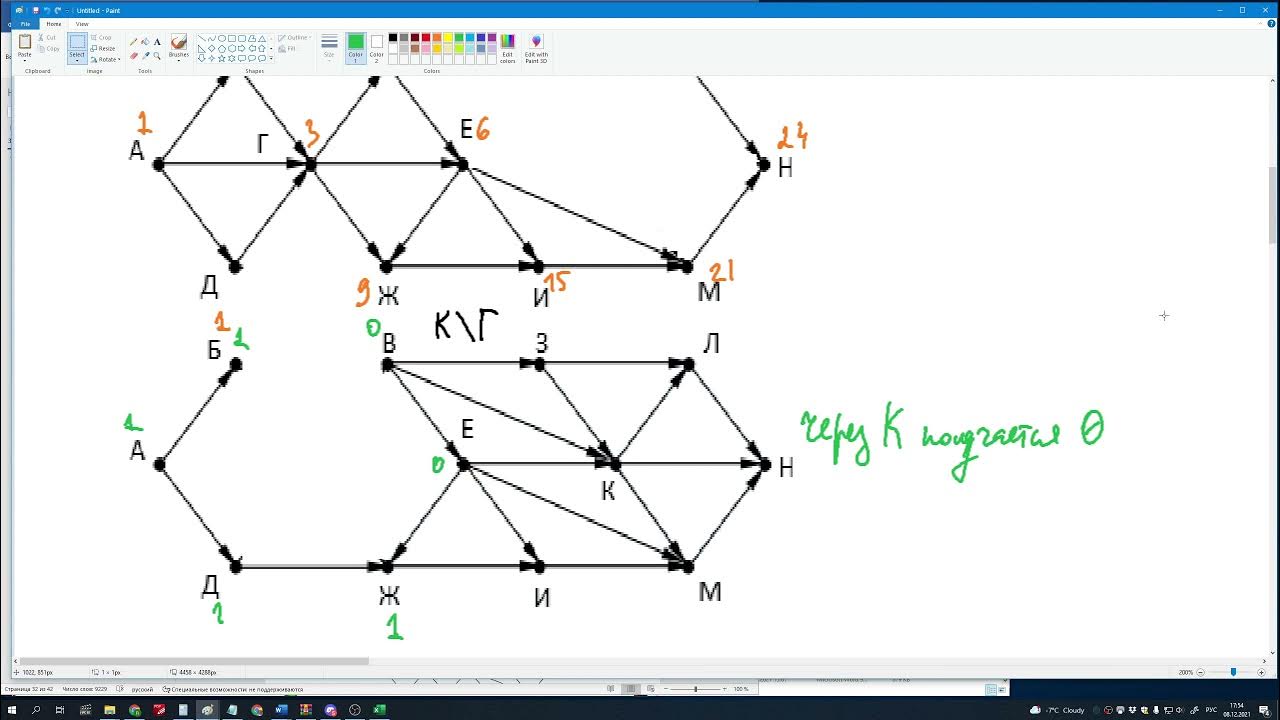Activate Color 1 foreground slot
This screenshot has height=720, width=1280.
pos(356,48)
